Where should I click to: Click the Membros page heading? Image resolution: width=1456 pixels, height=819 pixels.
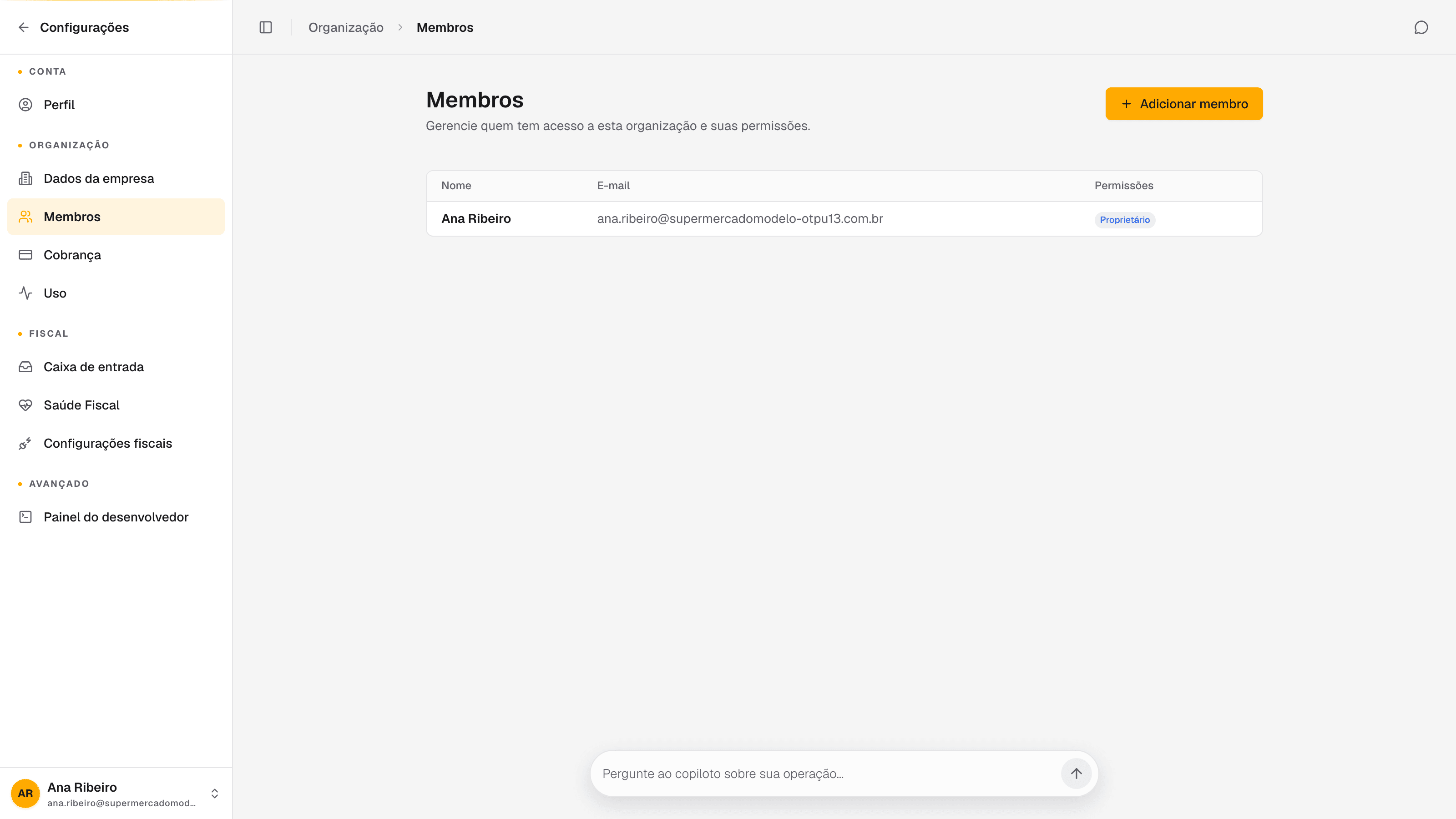pos(474,100)
